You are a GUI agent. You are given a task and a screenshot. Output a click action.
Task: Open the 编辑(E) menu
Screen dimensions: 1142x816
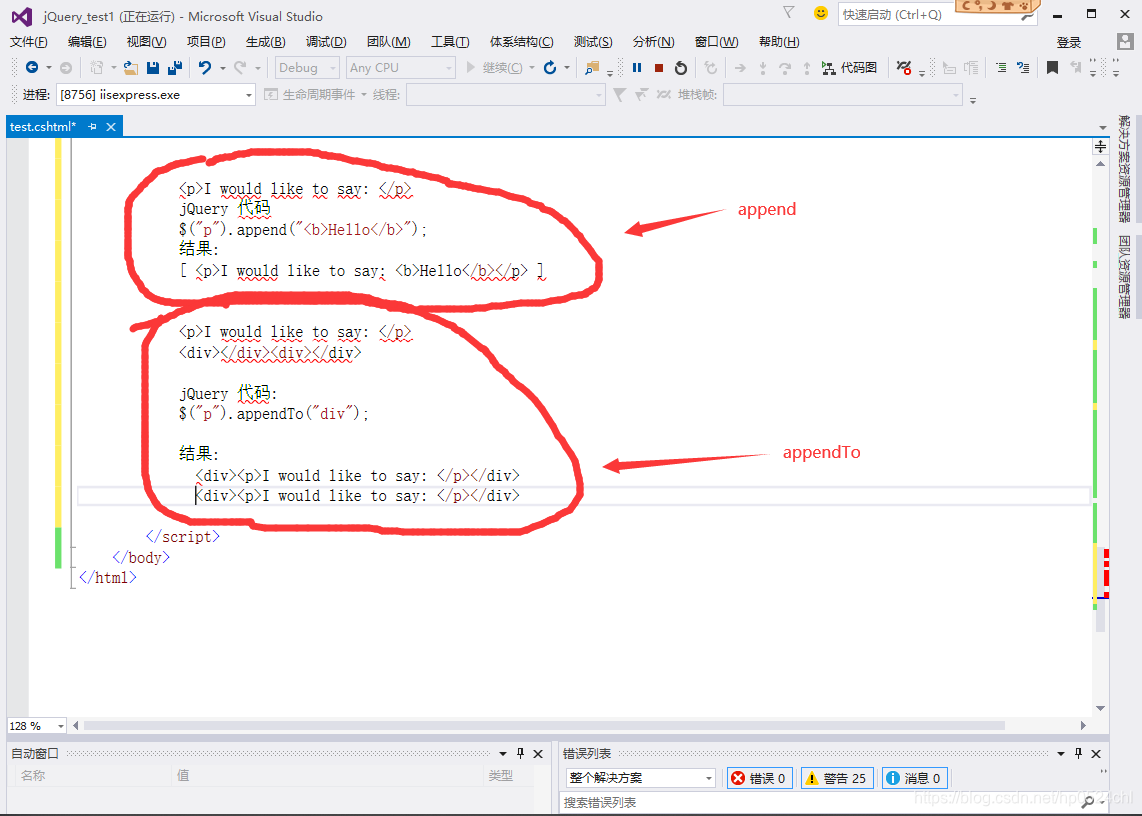(87, 42)
